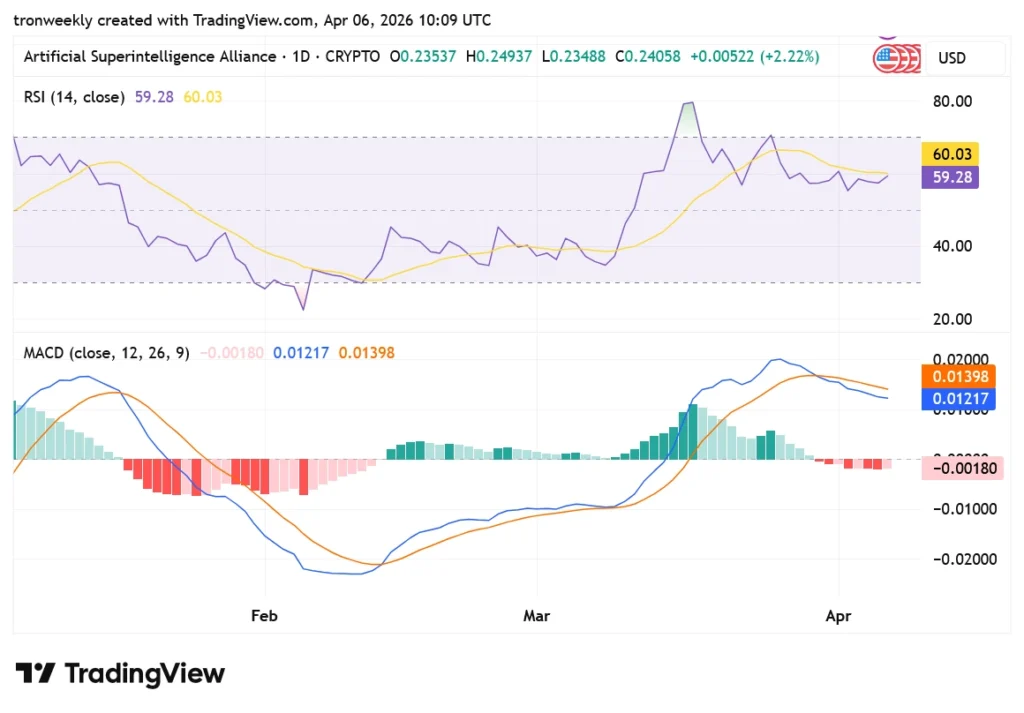Click the yellow 60.03 RSI value badge
The width and height of the screenshot is (1024, 713).
[x=949, y=154]
